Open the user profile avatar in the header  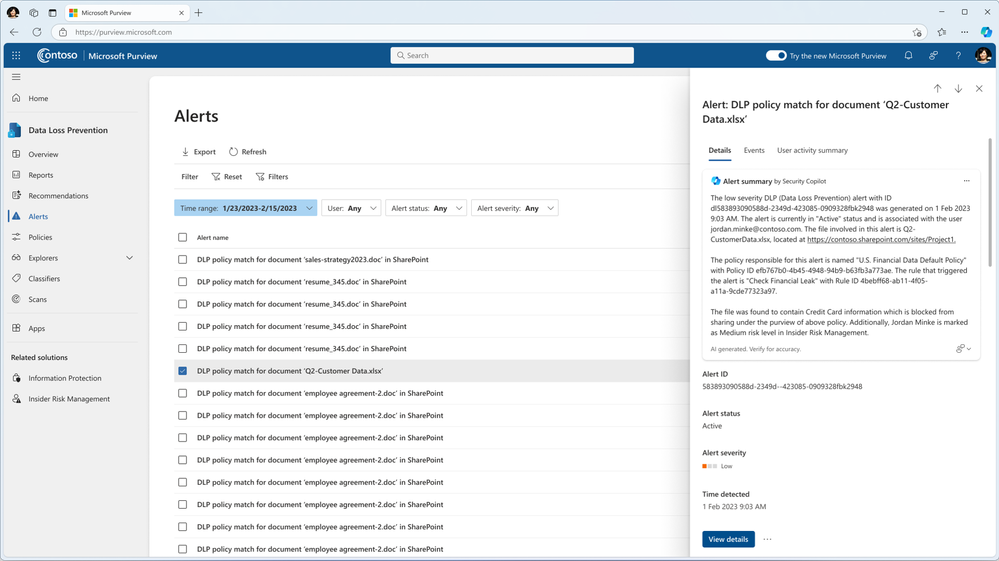point(983,55)
